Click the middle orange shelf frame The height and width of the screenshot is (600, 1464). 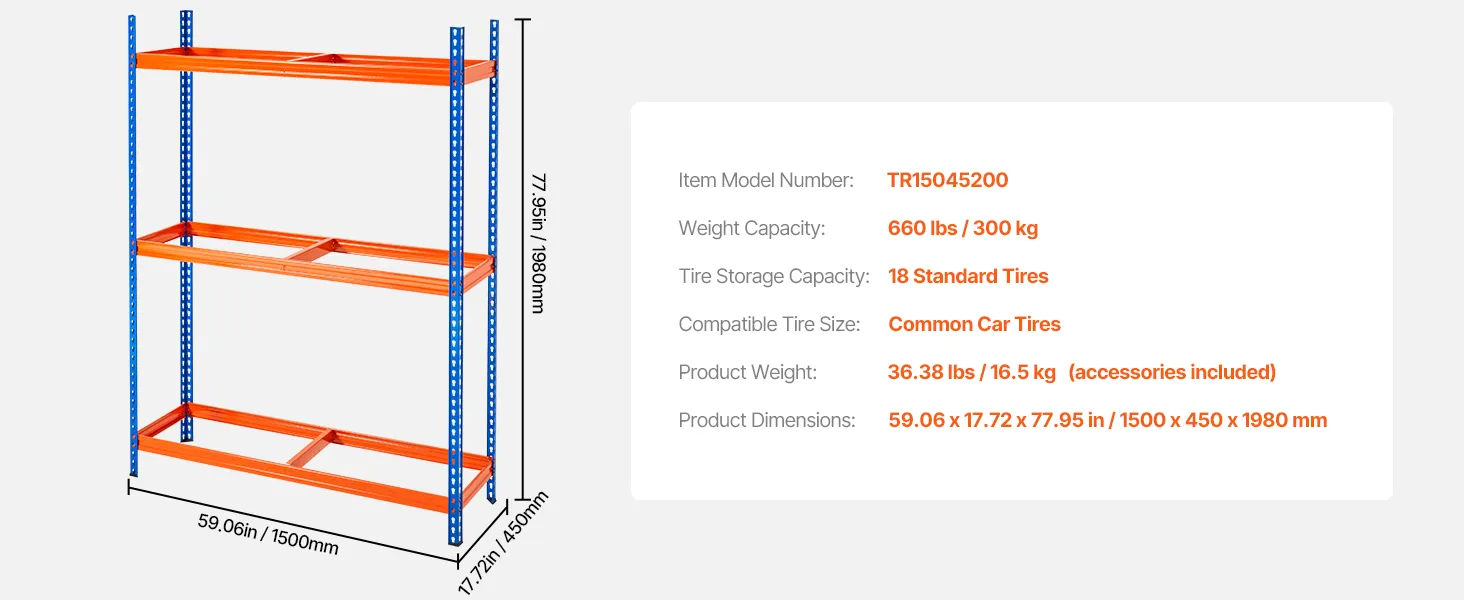click(x=300, y=256)
